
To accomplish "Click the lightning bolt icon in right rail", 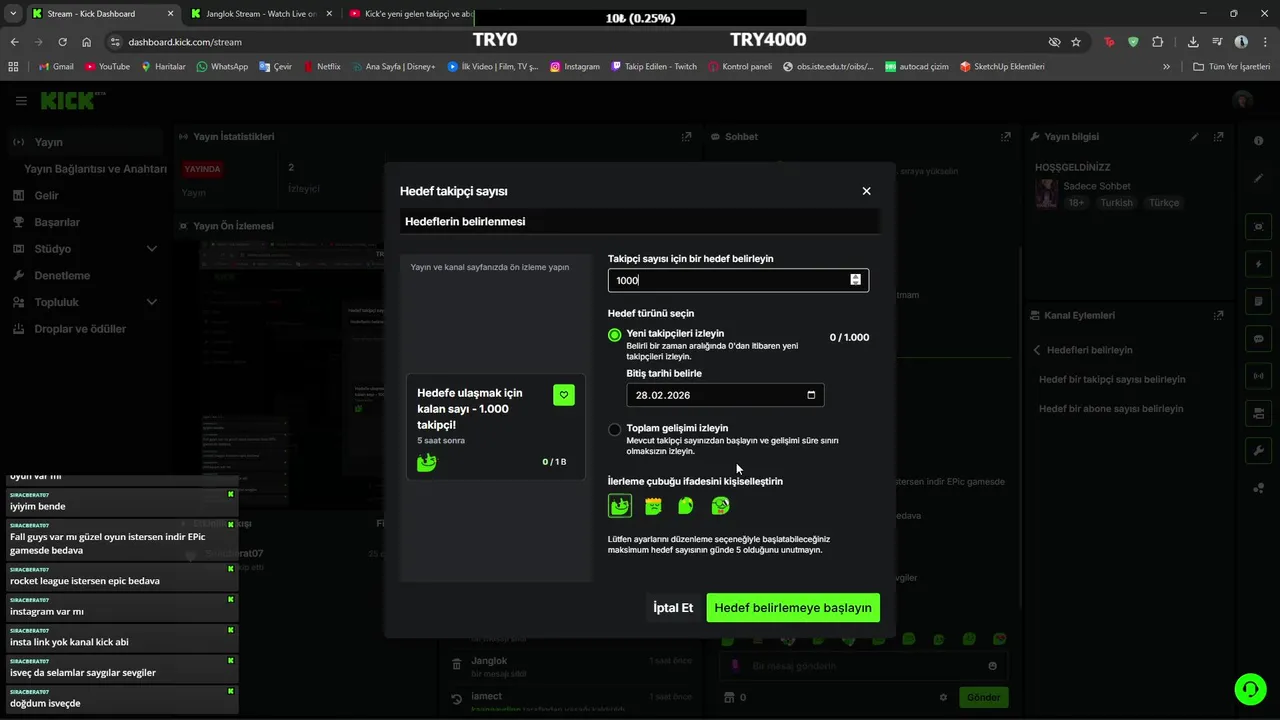I will pos(1258,264).
